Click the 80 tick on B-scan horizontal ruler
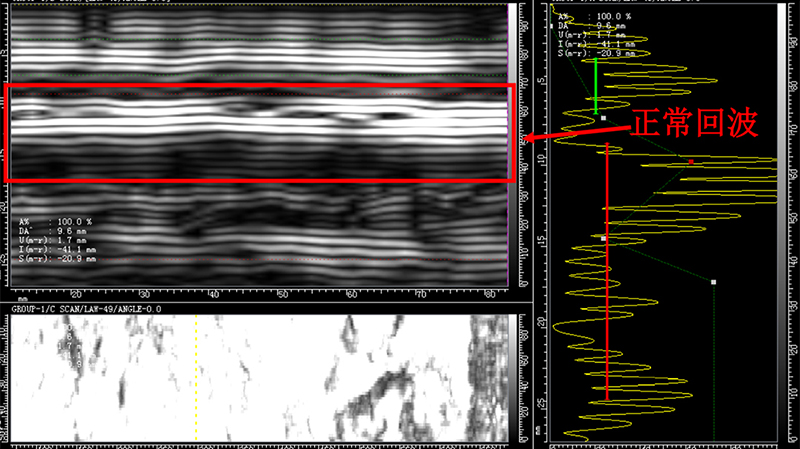Viewport: 800px width, 449px height. [489, 294]
